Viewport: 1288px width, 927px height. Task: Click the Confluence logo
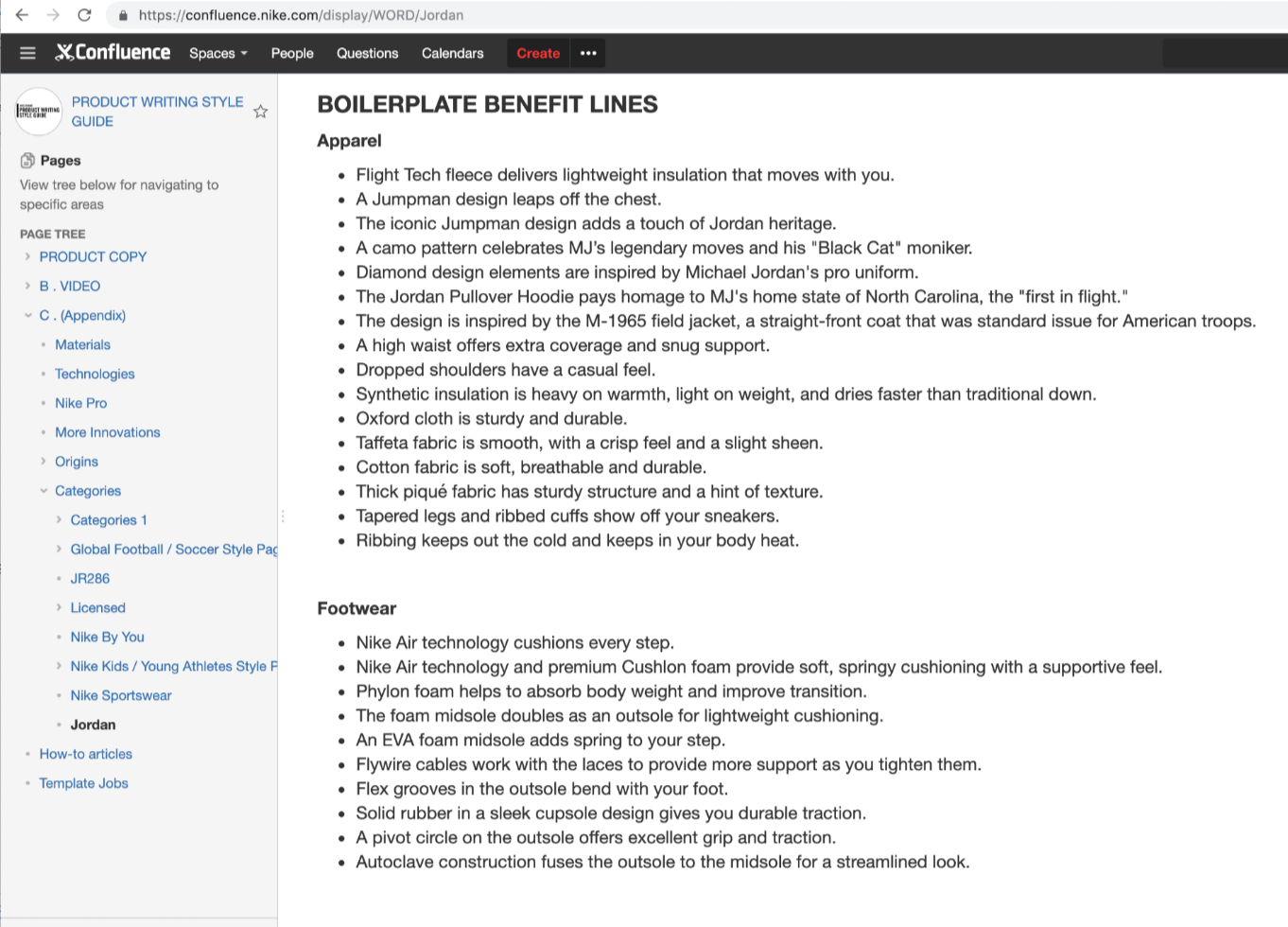click(113, 53)
